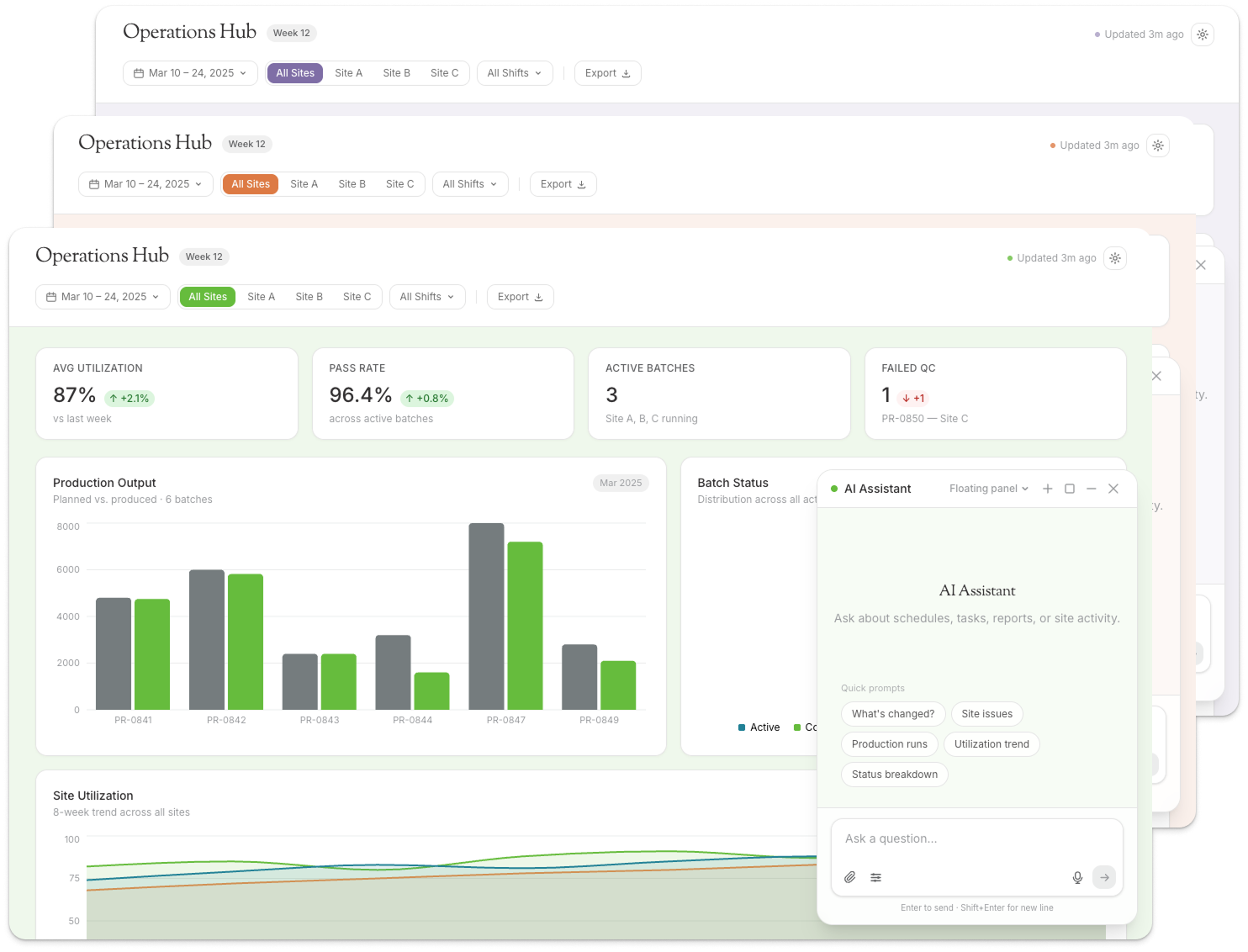Click Week 12 badge in purple window
The width and height of the screenshot is (1248, 952).
click(292, 33)
